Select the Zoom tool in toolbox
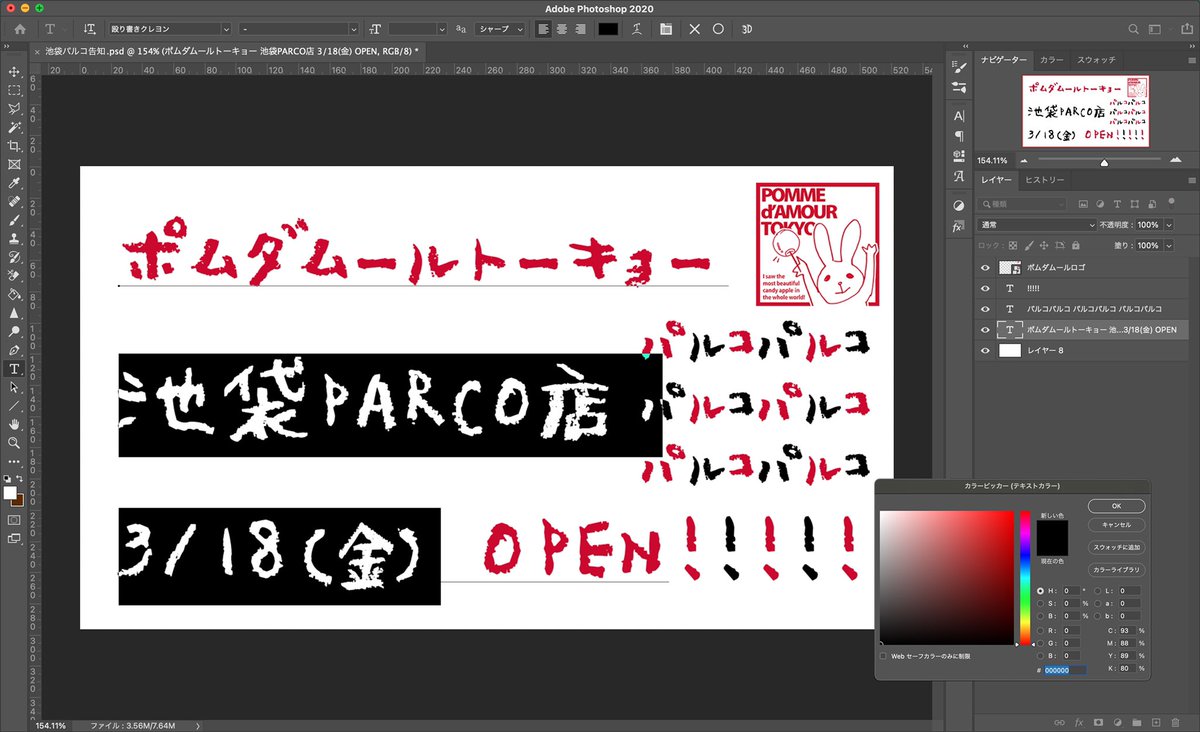 pos(14,442)
